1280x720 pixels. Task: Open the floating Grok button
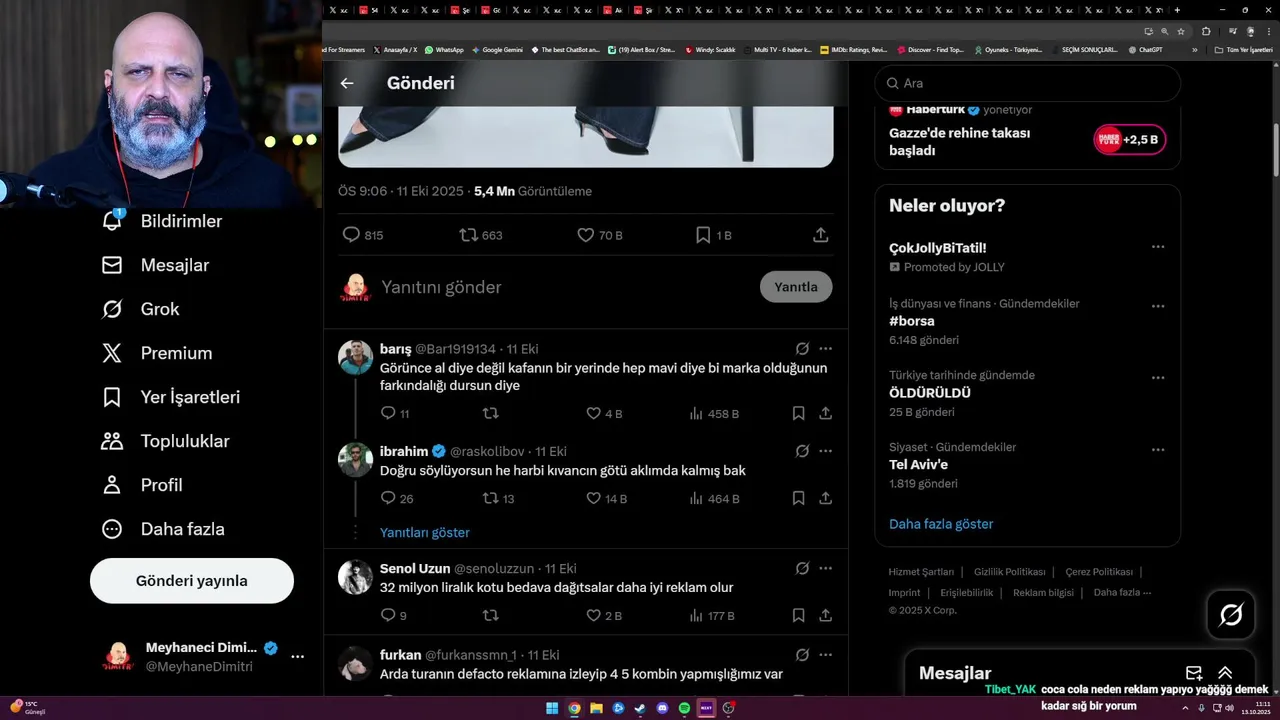[x=1231, y=615]
